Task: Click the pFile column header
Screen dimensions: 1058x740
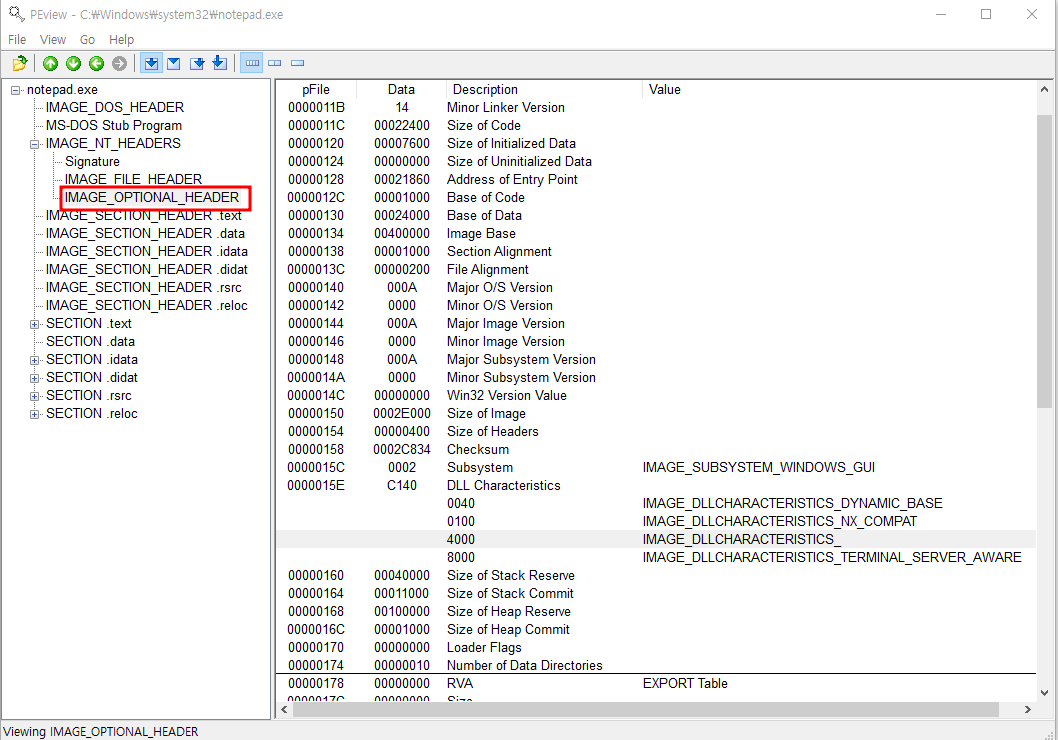Action: pyautogui.click(x=316, y=89)
